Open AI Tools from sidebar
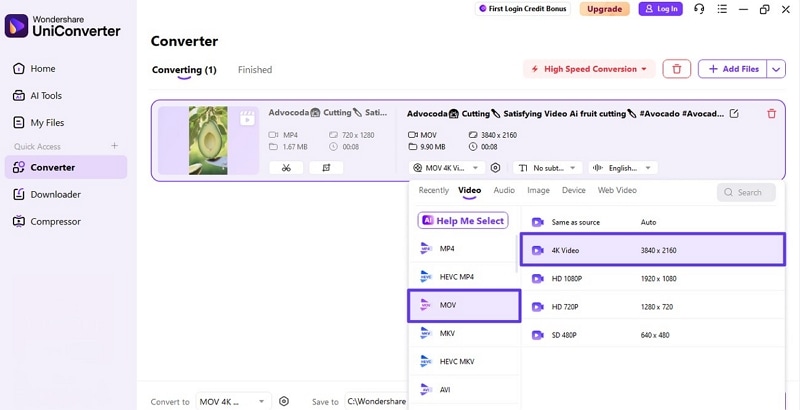800x410 pixels. [37, 95]
